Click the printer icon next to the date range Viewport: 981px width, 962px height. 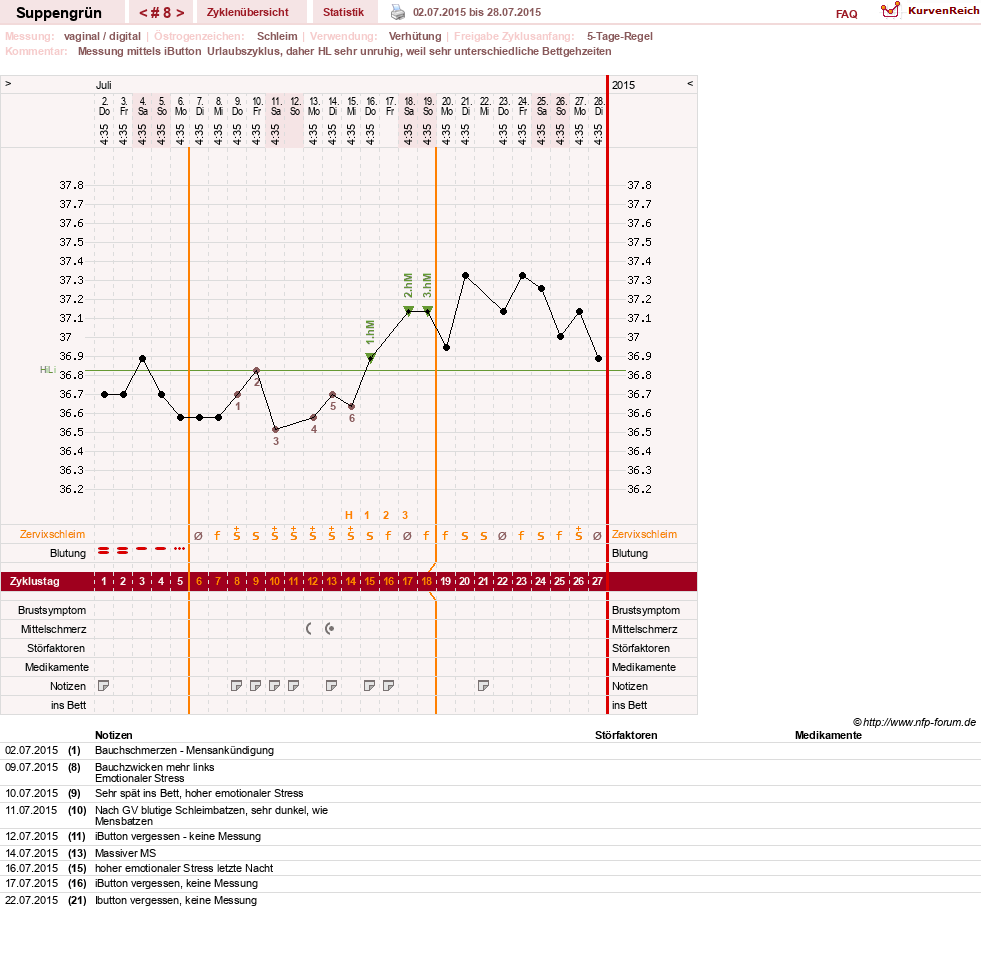[x=398, y=12]
